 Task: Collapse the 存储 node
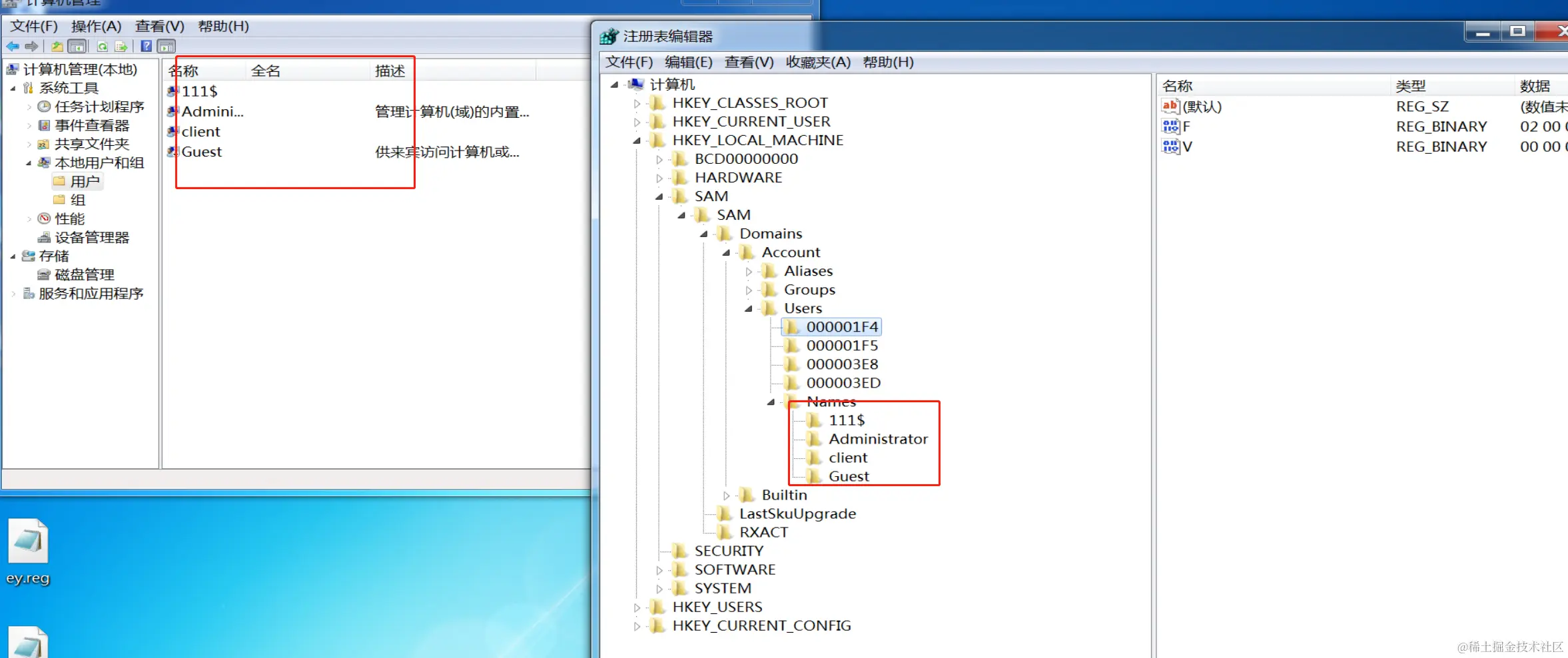(x=13, y=256)
